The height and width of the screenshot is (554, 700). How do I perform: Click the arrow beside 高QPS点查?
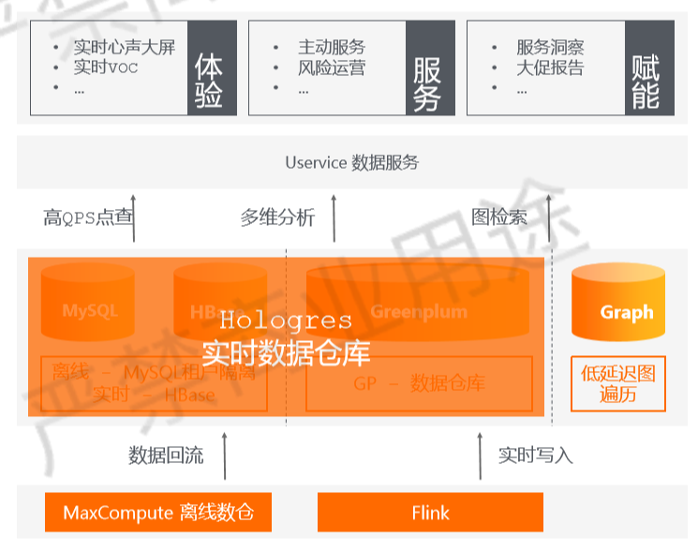(x=133, y=218)
